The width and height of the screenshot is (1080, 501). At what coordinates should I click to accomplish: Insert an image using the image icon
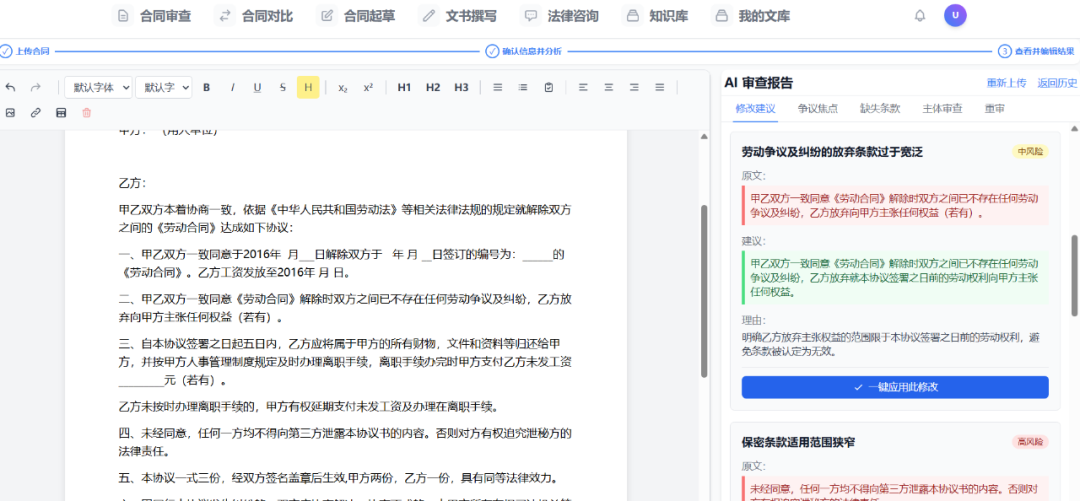[x=11, y=113]
